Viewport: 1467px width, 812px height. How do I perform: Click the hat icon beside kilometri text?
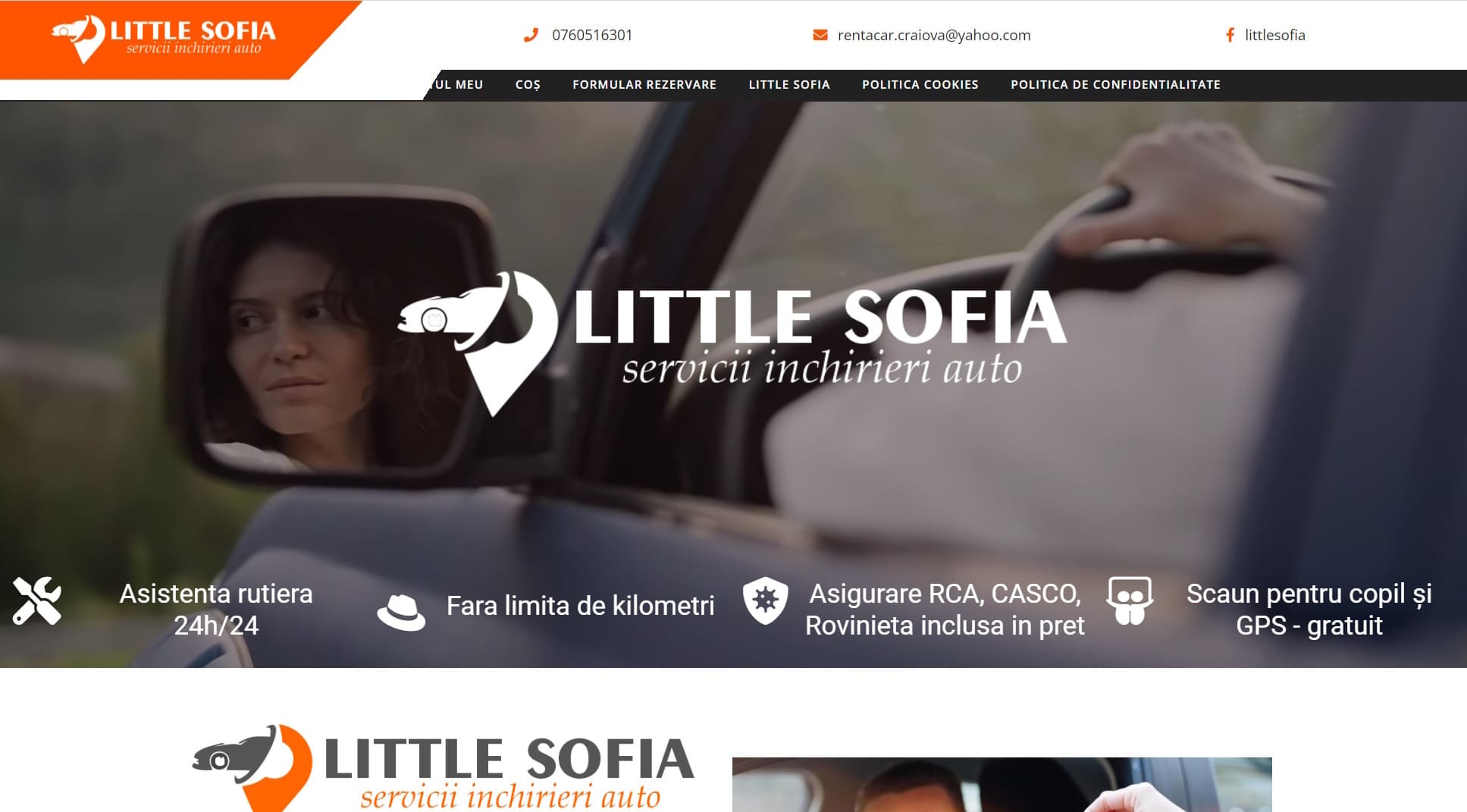(x=401, y=612)
